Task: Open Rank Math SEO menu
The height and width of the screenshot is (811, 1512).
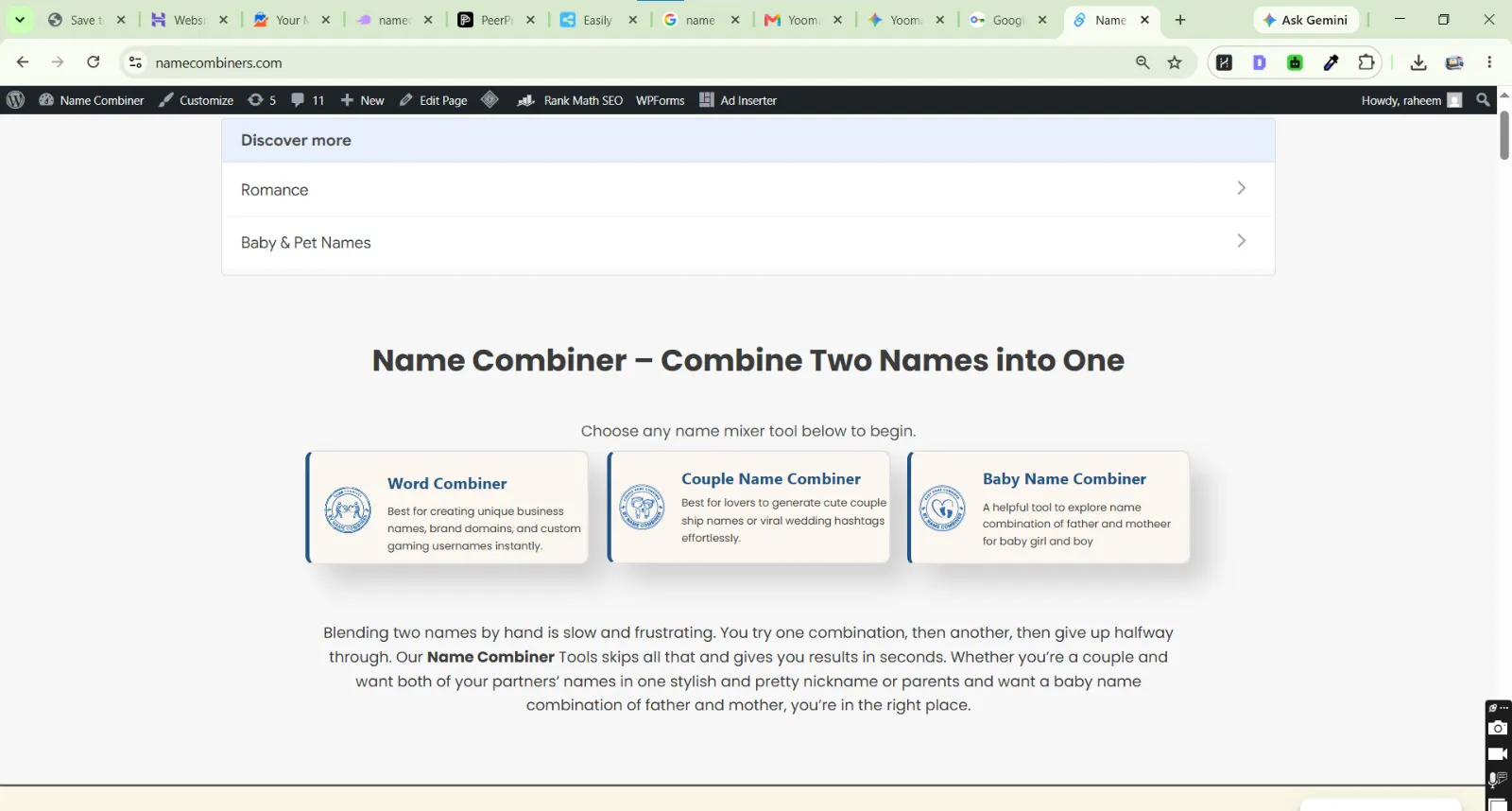Action: (570, 100)
